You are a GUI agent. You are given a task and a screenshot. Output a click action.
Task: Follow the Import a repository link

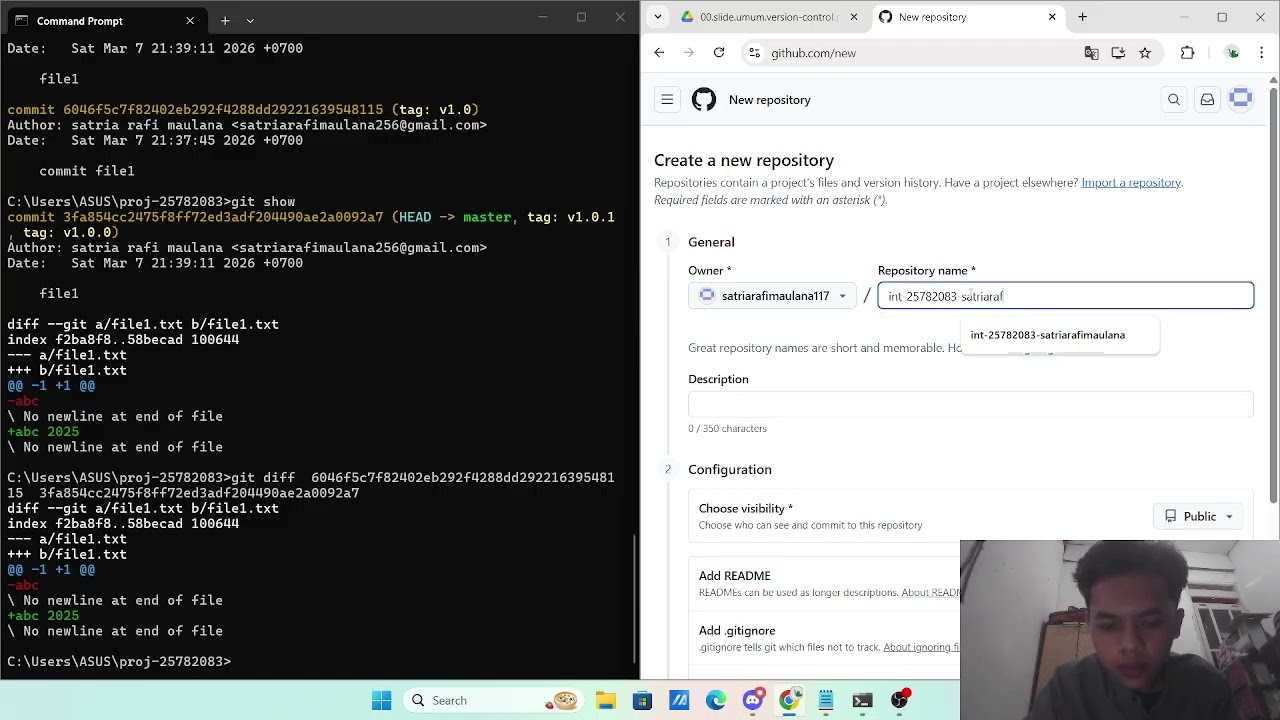click(1131, 183)
